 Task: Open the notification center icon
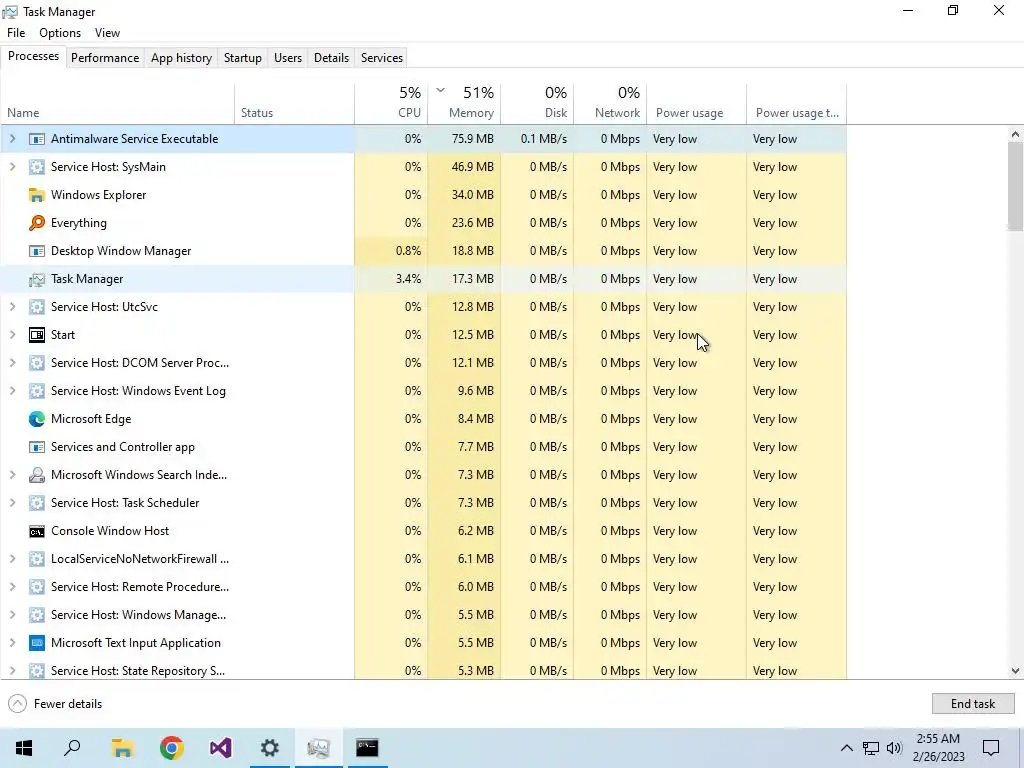point(991,748)
